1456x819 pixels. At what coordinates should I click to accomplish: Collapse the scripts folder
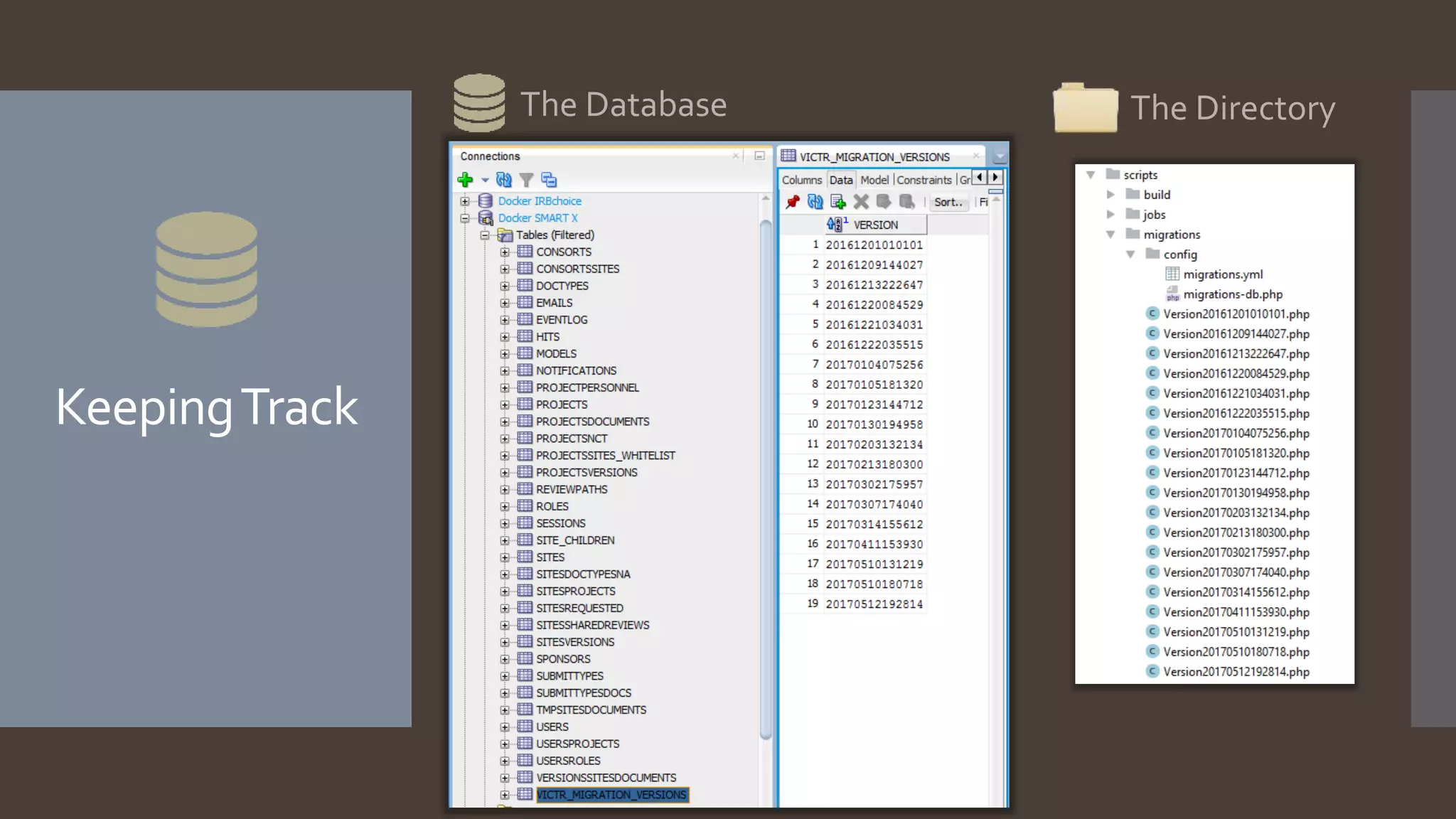coord(1091,174)
